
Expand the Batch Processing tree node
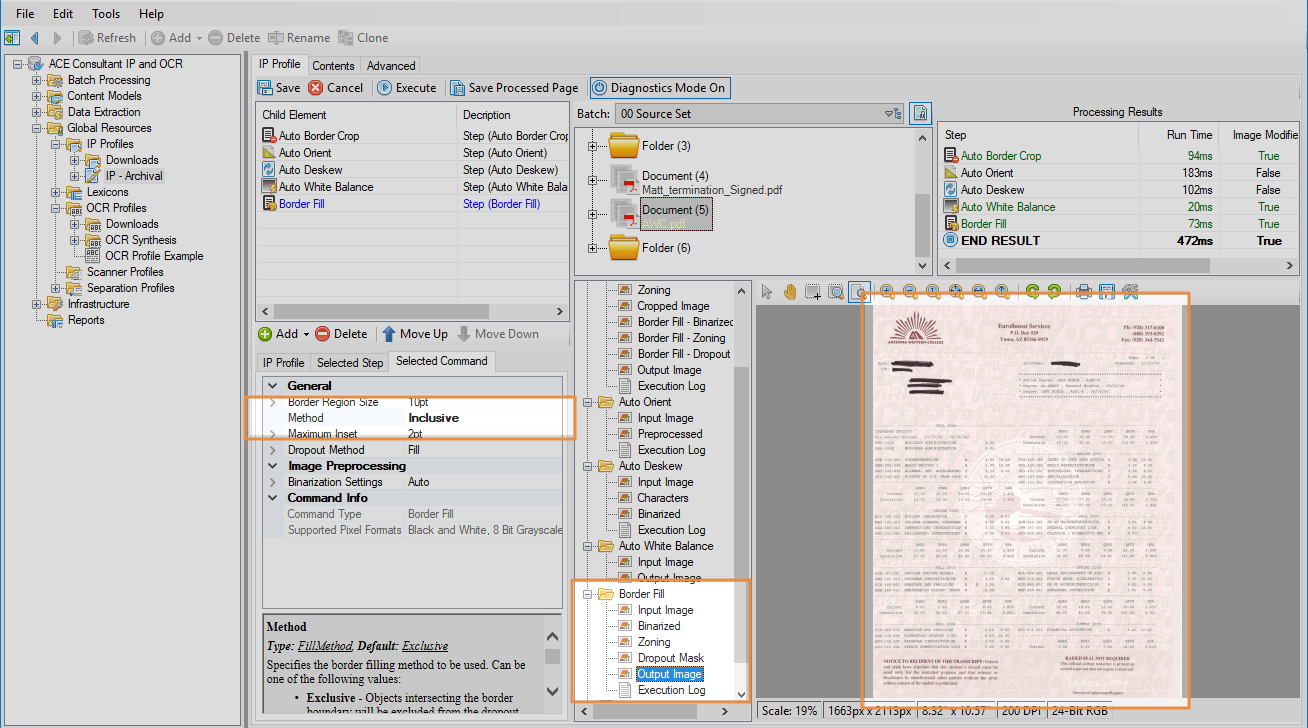coord(37,80)
